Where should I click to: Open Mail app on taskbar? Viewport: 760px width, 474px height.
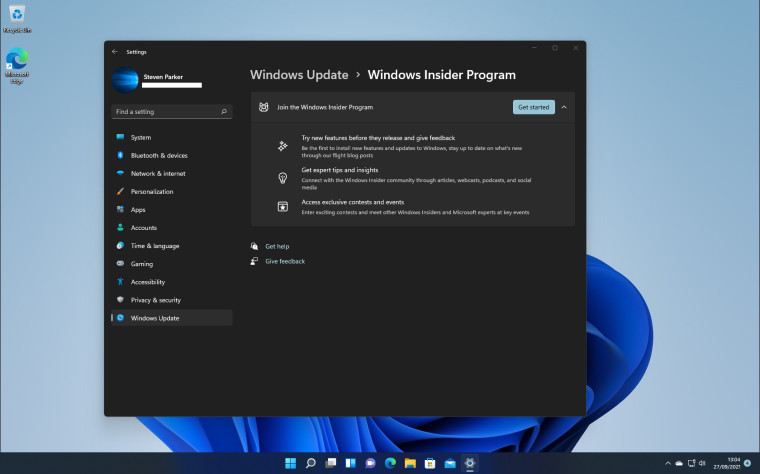(450, 463)
